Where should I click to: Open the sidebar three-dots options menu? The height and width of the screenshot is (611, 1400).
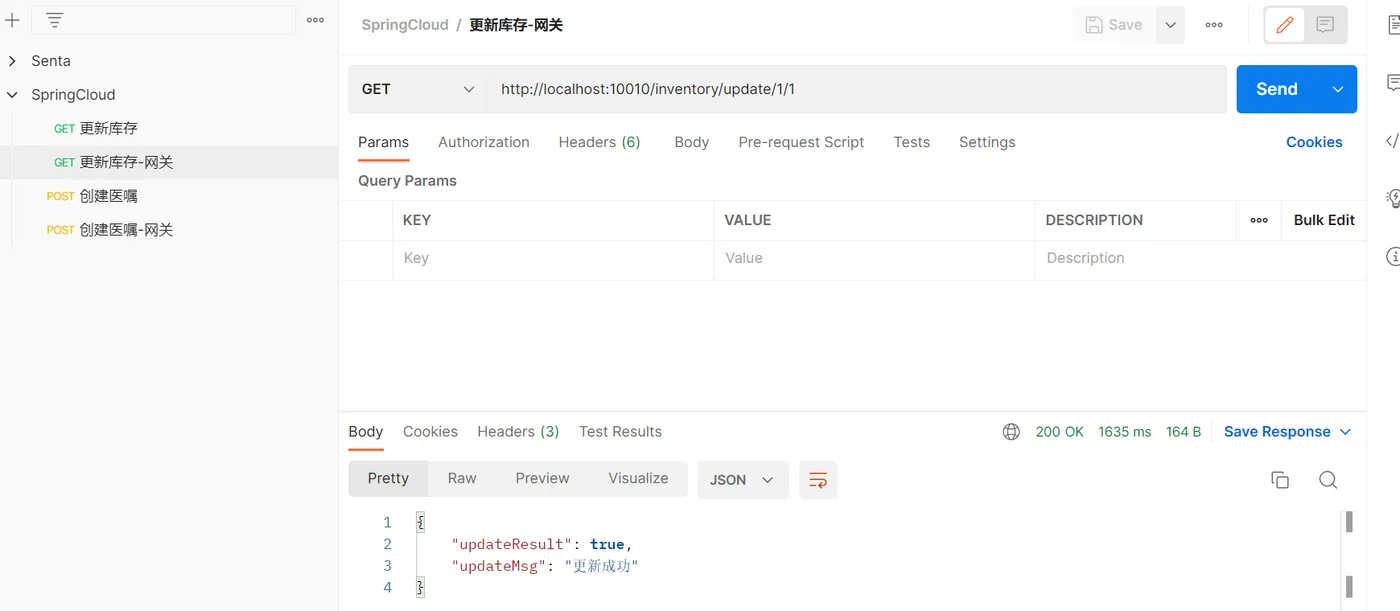(315, 20)
